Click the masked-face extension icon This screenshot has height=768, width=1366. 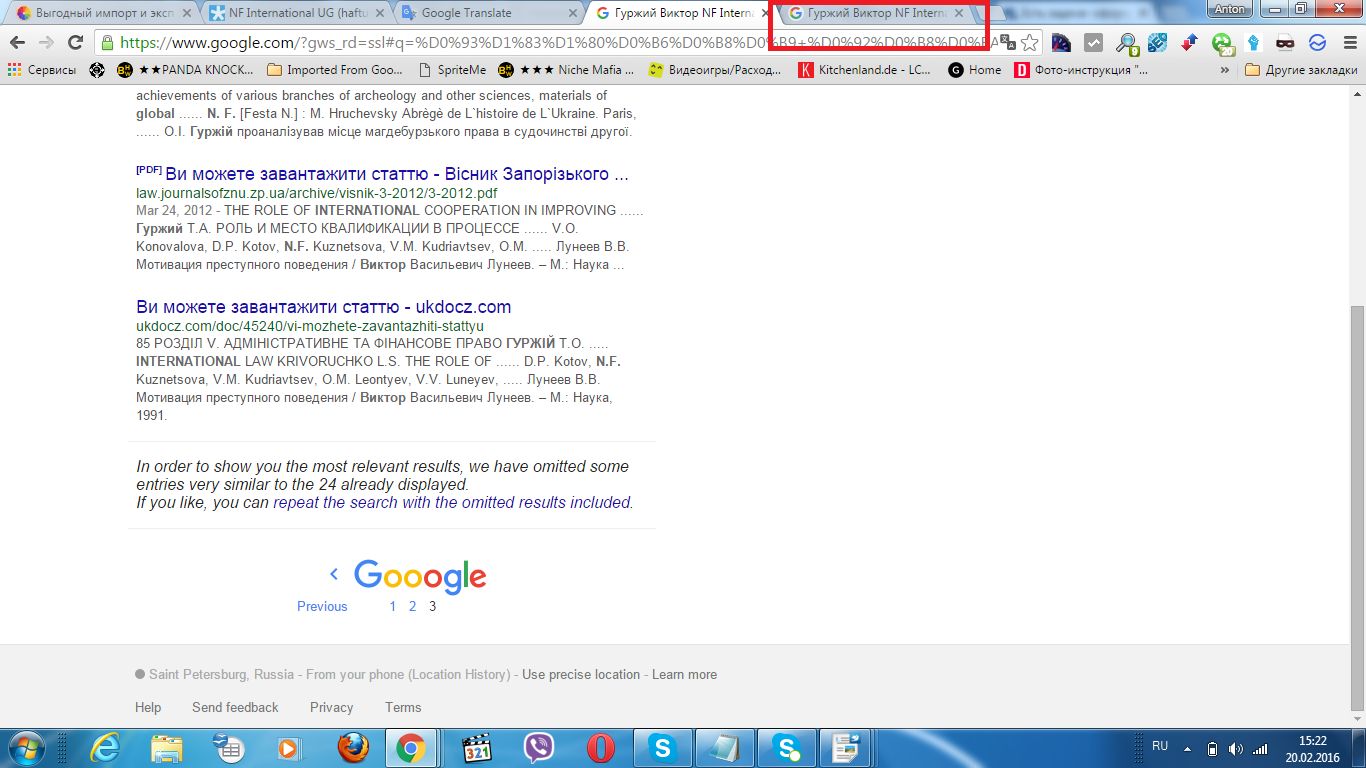point(1285,43)
